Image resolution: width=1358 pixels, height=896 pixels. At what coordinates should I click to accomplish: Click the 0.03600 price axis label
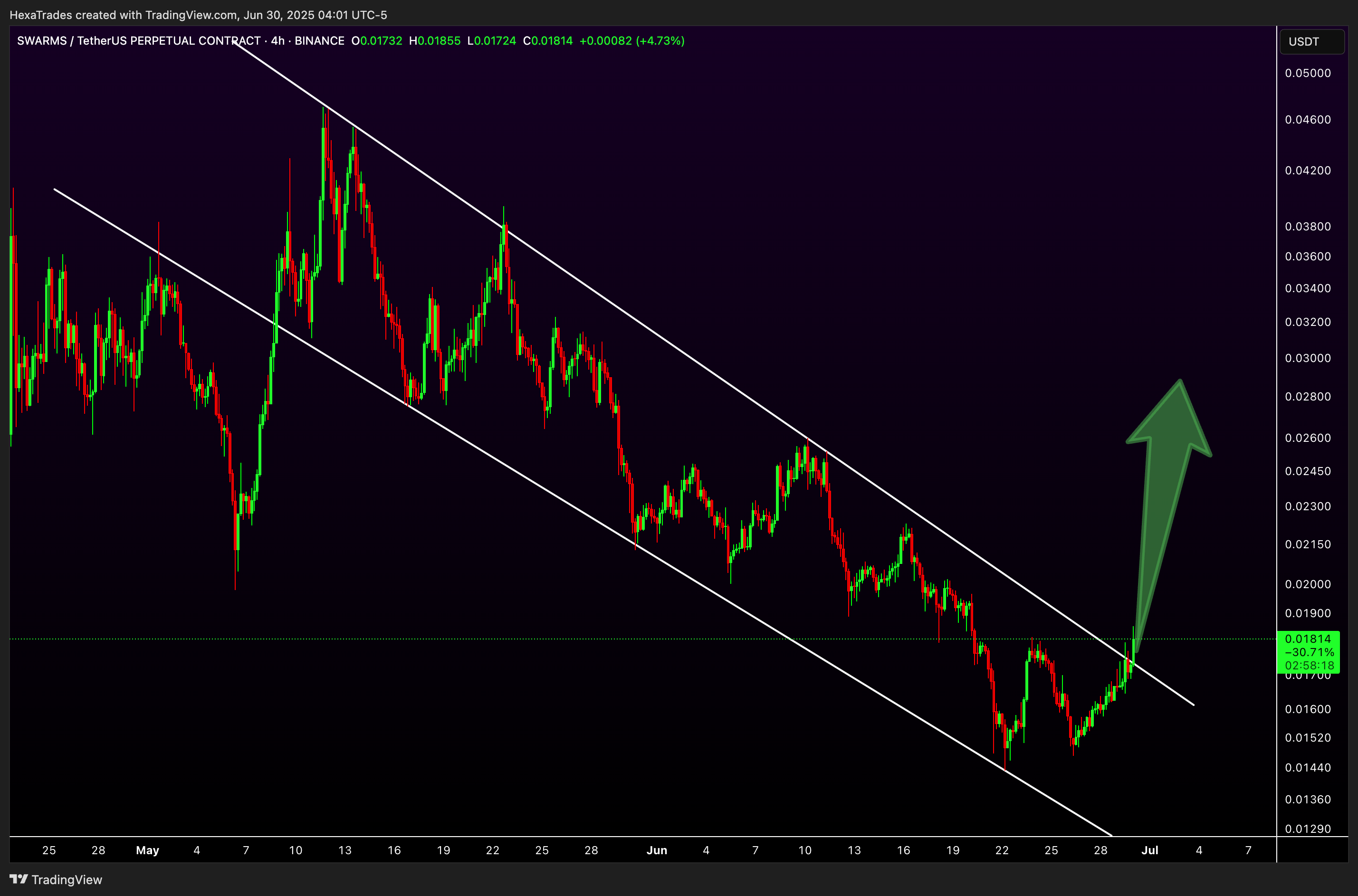pyautogui.click(x=1308, y=256)
